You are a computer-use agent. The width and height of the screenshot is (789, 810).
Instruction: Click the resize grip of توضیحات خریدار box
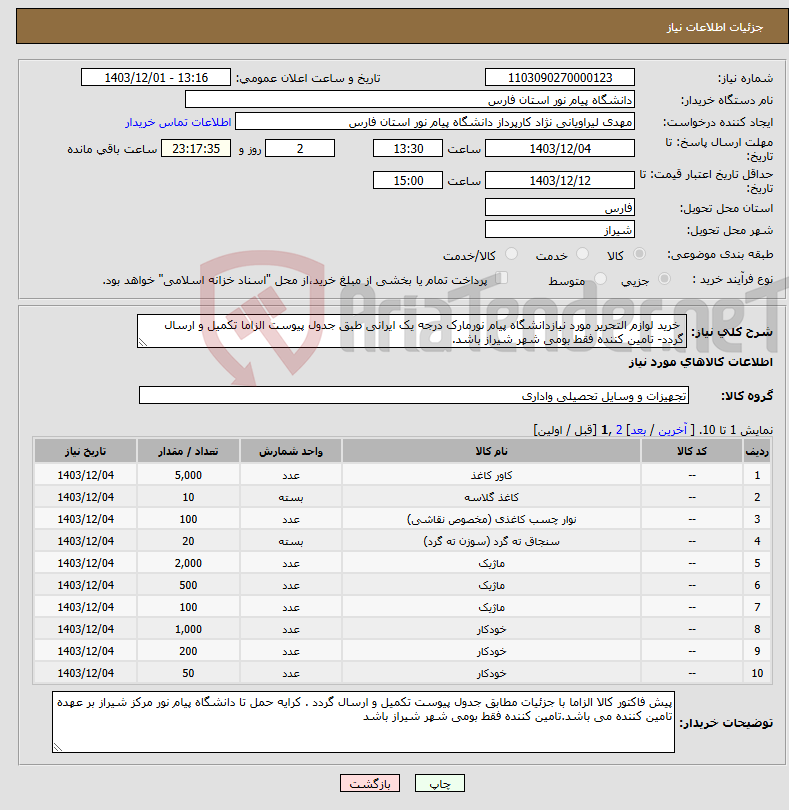coord(57,747)
